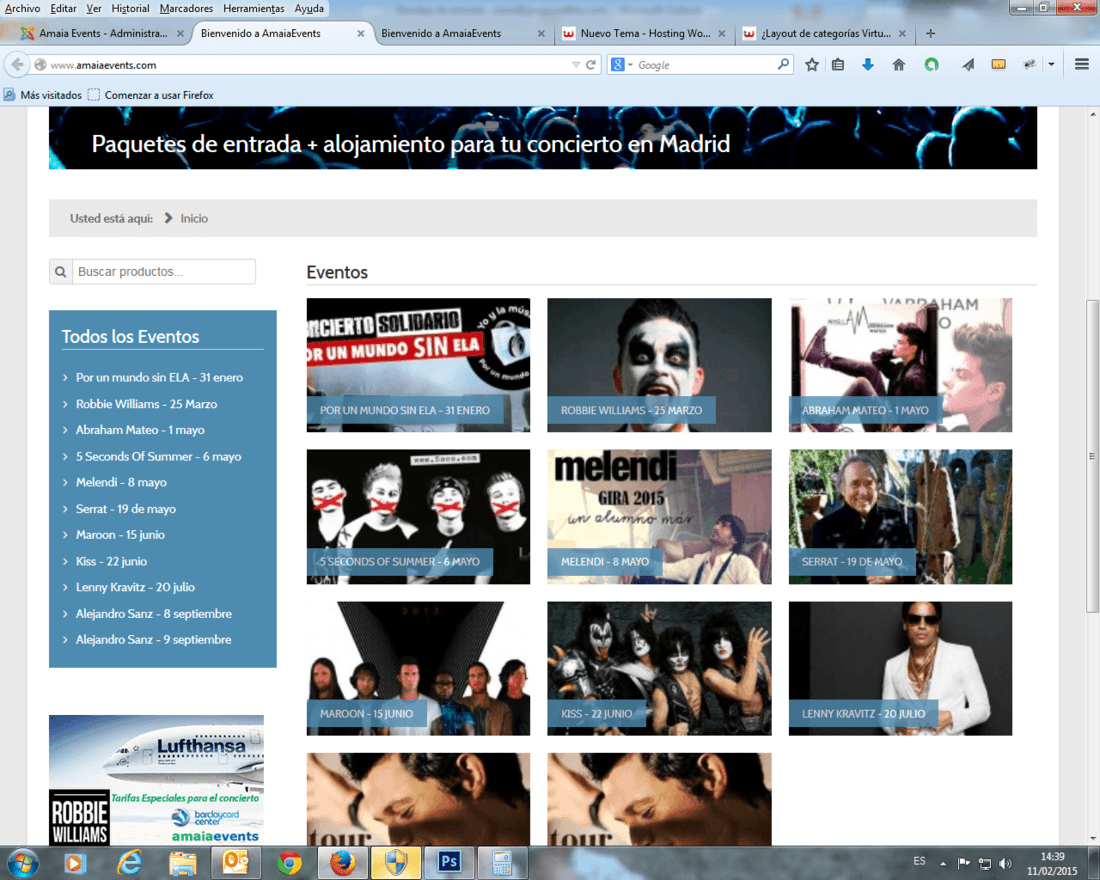Open Google Chrome from the taskbar
Viewport: 1100px width, 880px height.
[x=289, y=862]
